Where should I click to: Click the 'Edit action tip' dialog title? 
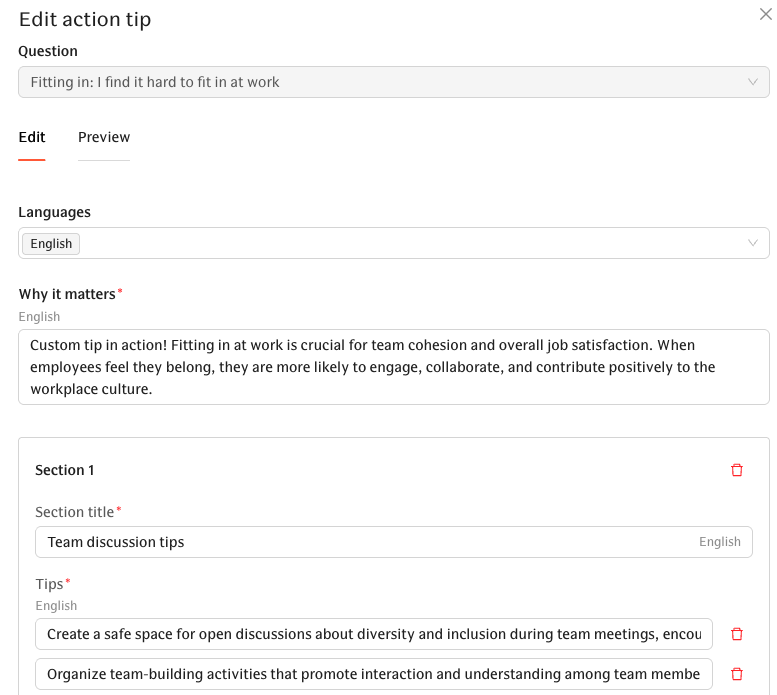click(85, 19)
